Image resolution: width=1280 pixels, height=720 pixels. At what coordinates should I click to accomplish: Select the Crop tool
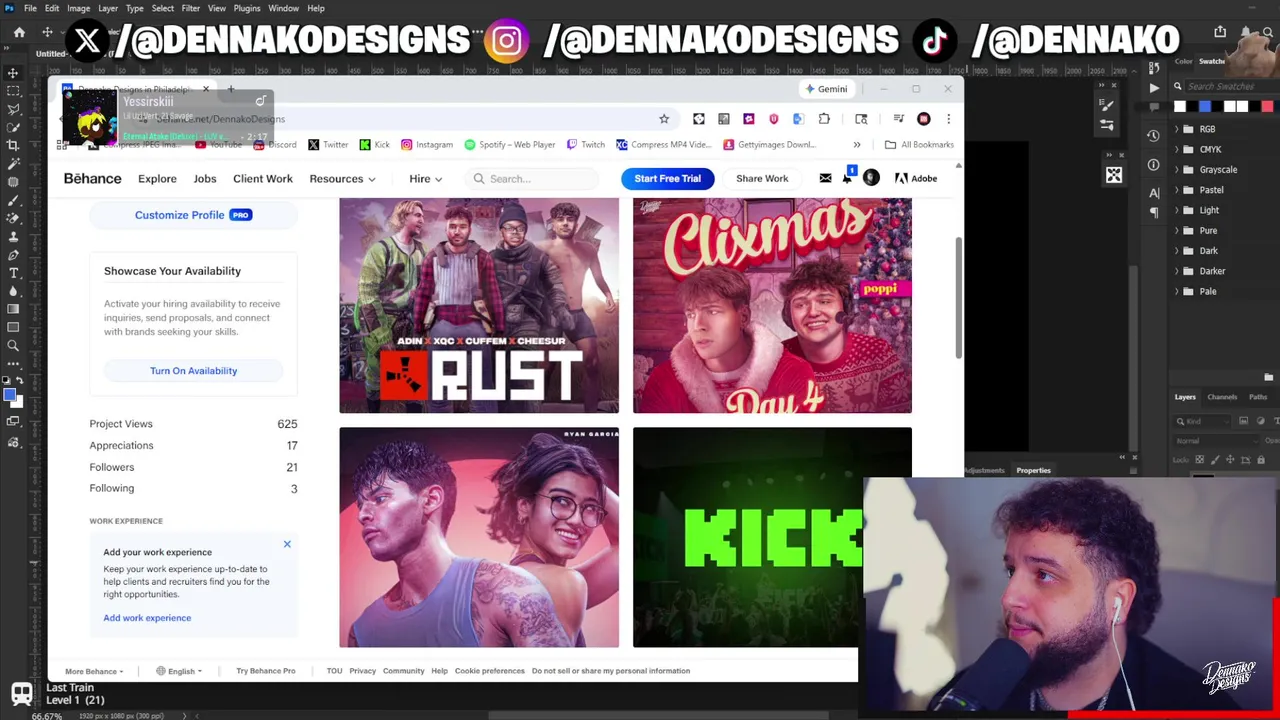(13, 145)
